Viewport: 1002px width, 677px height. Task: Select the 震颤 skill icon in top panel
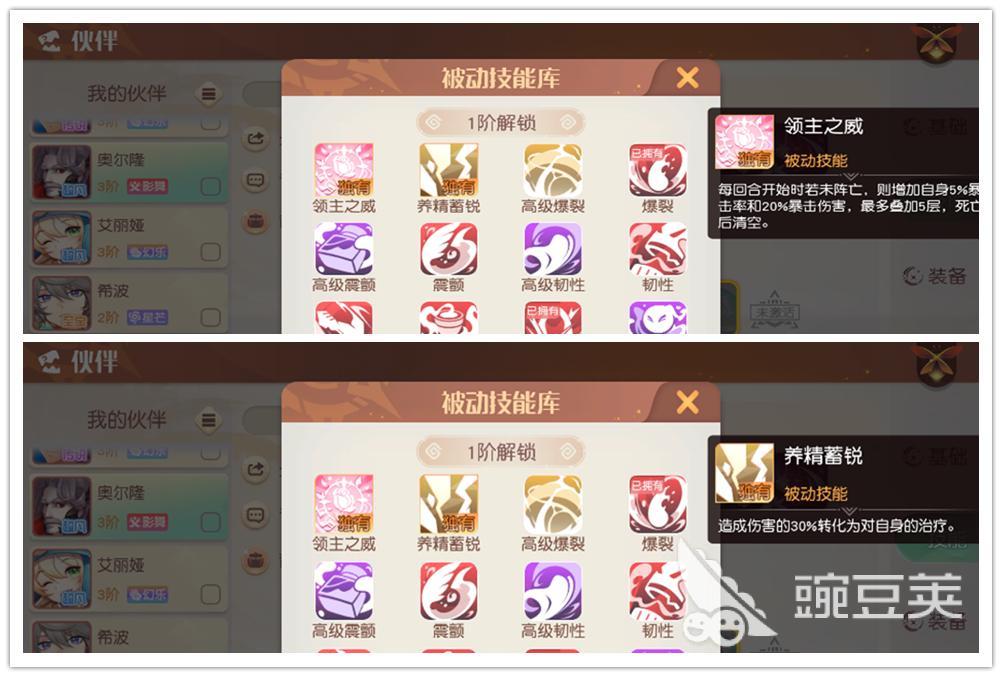448,249
